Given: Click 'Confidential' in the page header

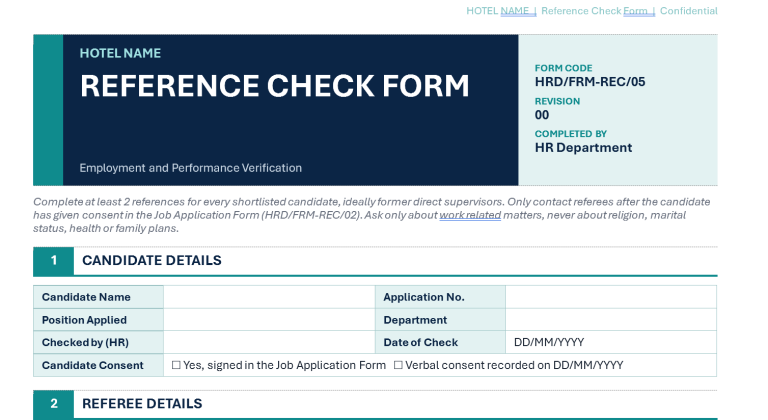Looking at the screenshot, I should point(689,11).
